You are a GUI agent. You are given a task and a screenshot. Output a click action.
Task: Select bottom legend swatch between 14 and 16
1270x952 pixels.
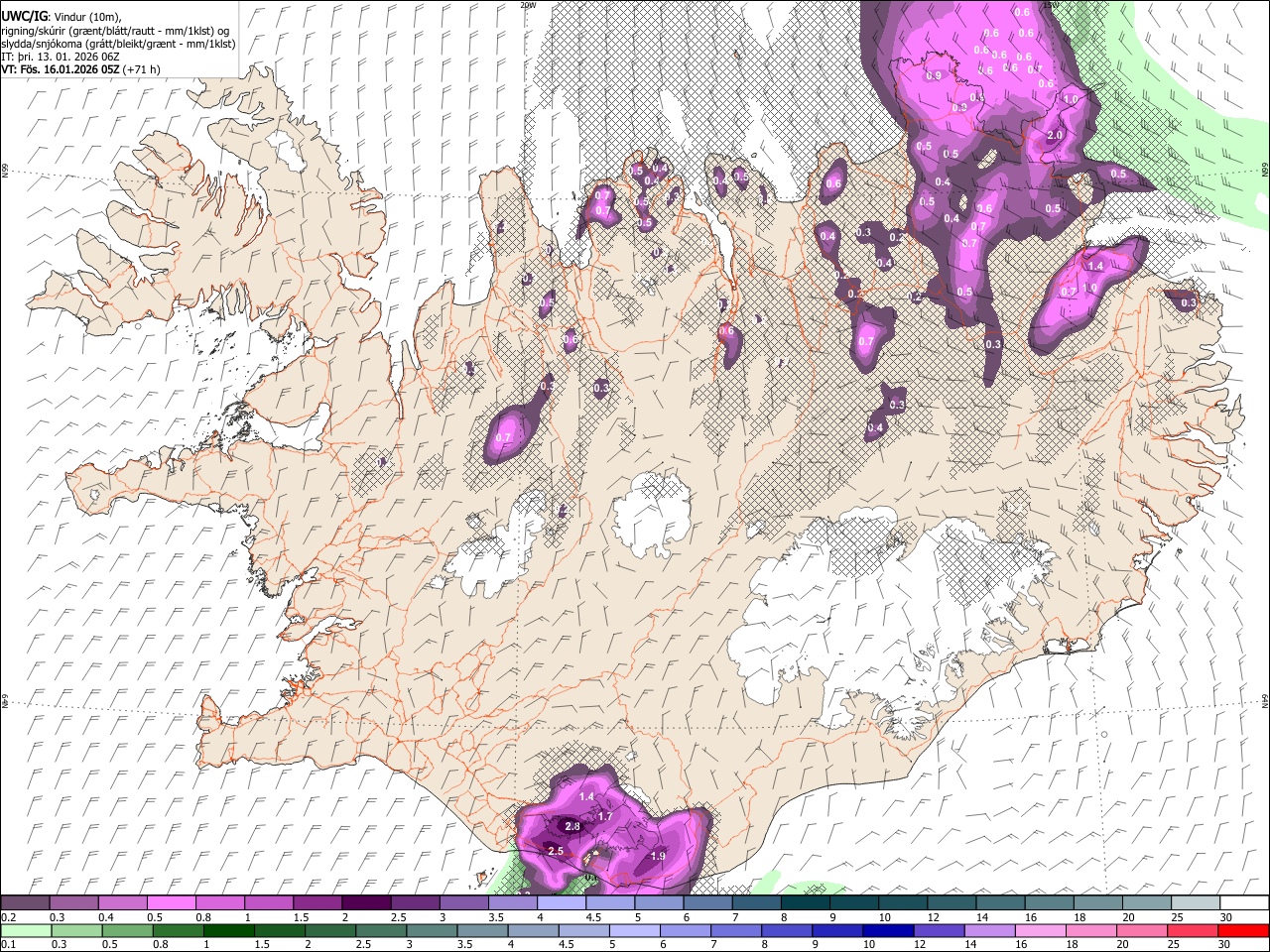pyautogui.click(x=990, y=930)
